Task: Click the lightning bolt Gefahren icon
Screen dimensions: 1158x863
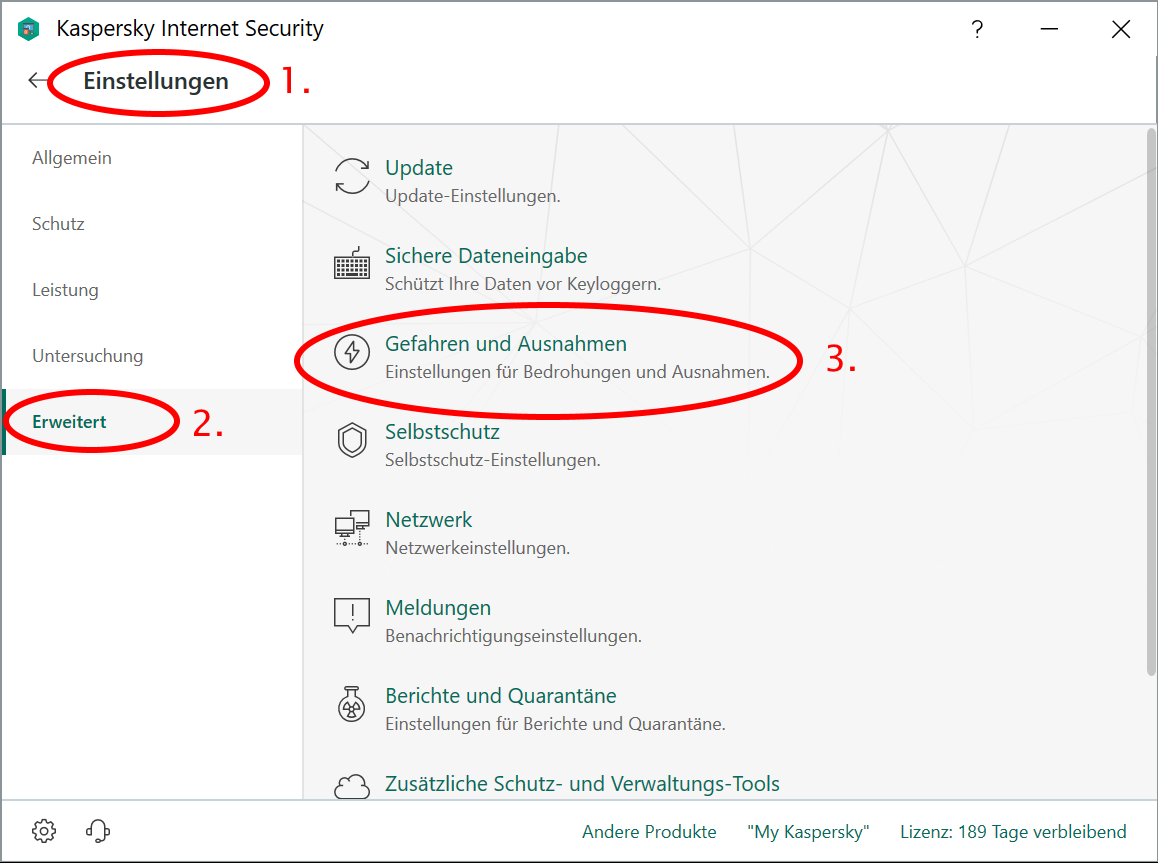Action: pyautogui.click(x=352, y=351)
